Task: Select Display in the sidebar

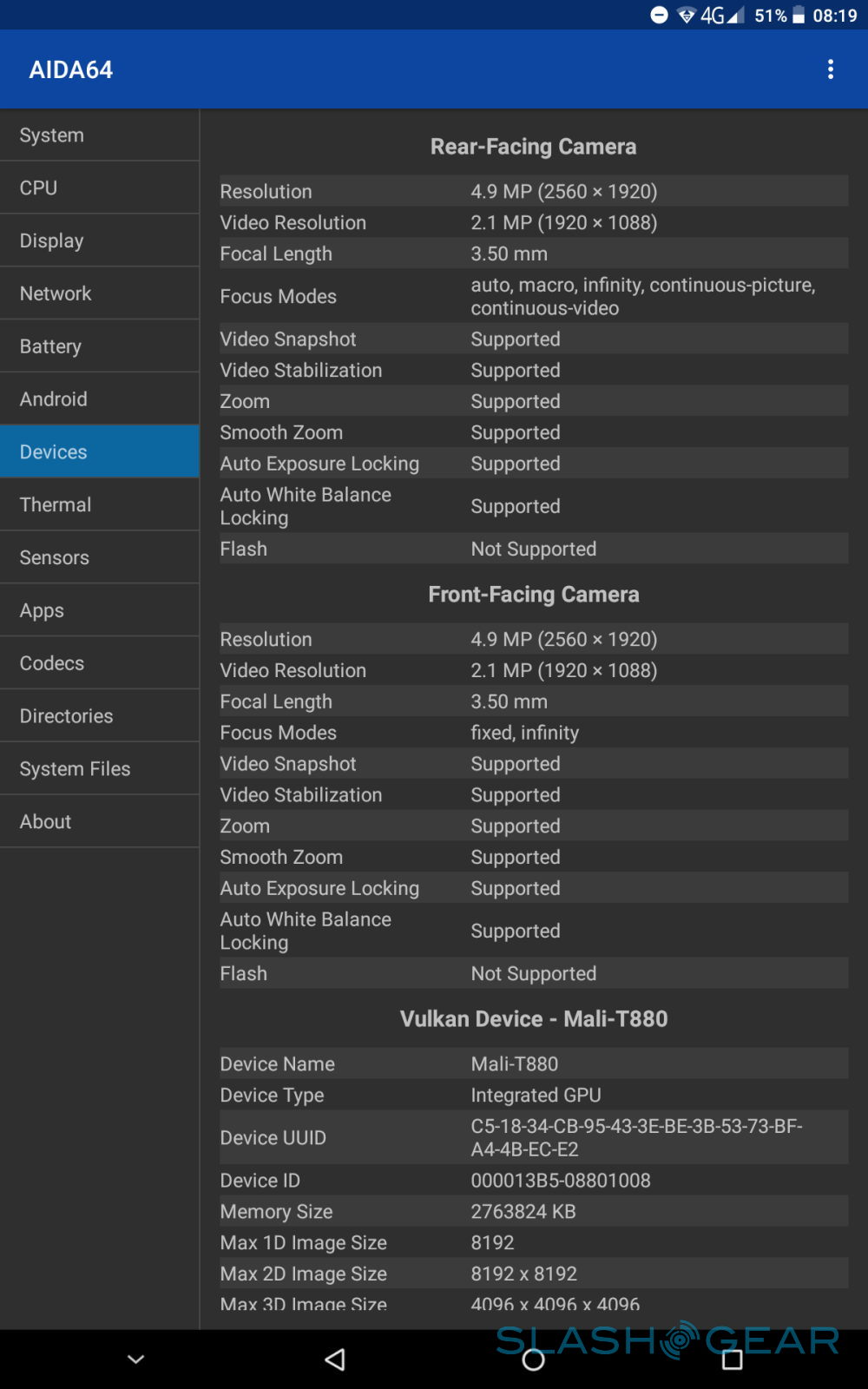Action: point(100,241)
